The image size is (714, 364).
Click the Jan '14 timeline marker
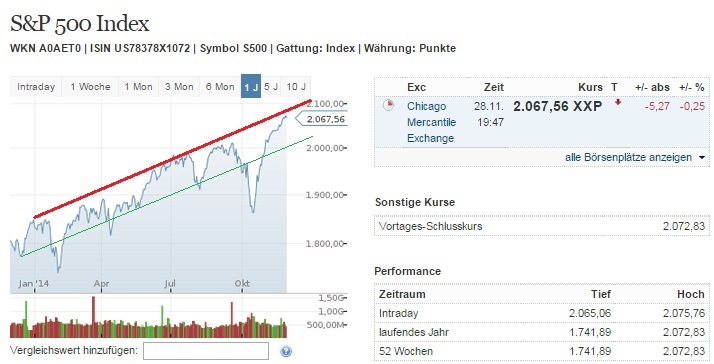tap(34, 283)
